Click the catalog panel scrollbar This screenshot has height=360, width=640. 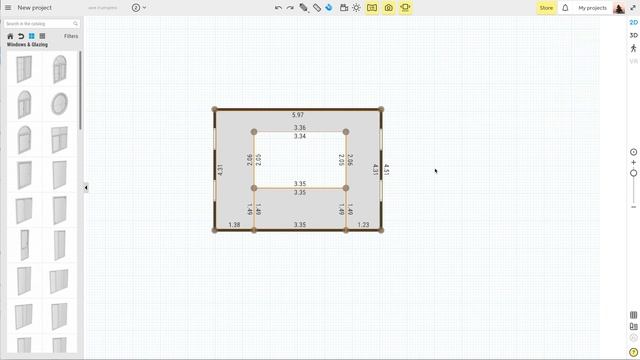80,91
